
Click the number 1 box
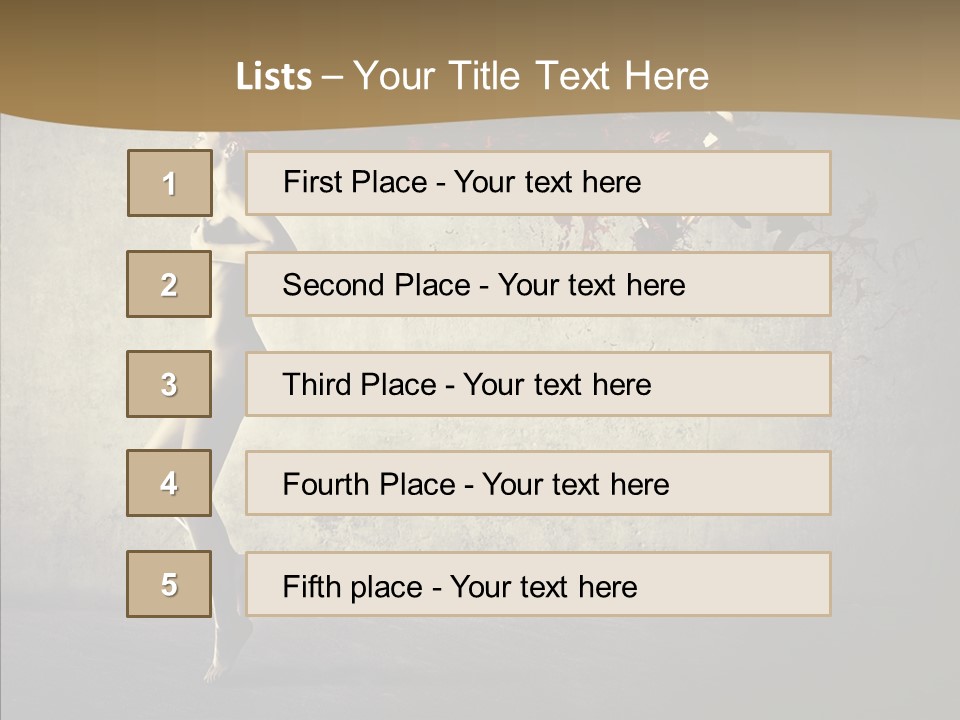point(170,183)
